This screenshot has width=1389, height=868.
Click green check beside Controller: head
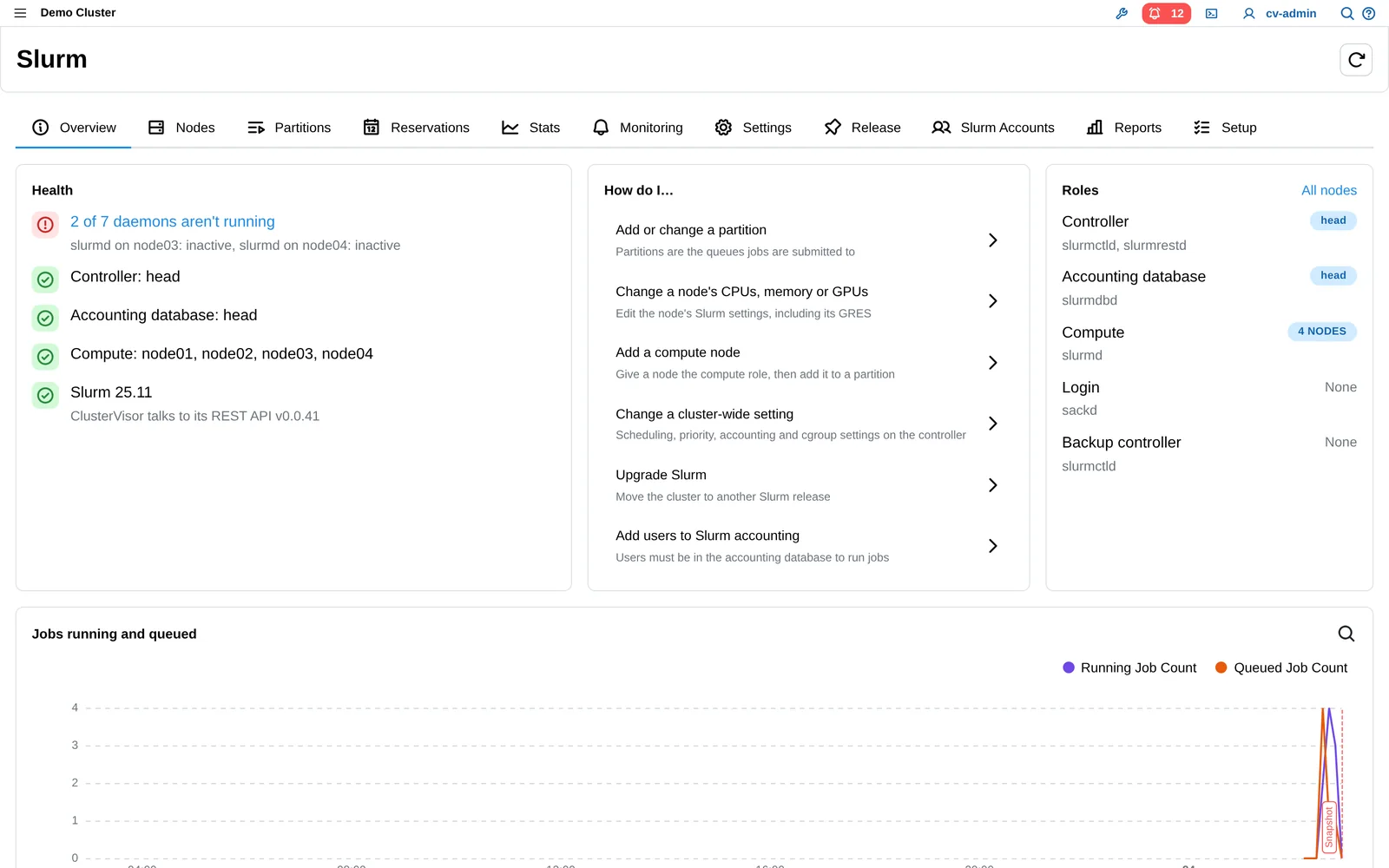pos(45,279)
